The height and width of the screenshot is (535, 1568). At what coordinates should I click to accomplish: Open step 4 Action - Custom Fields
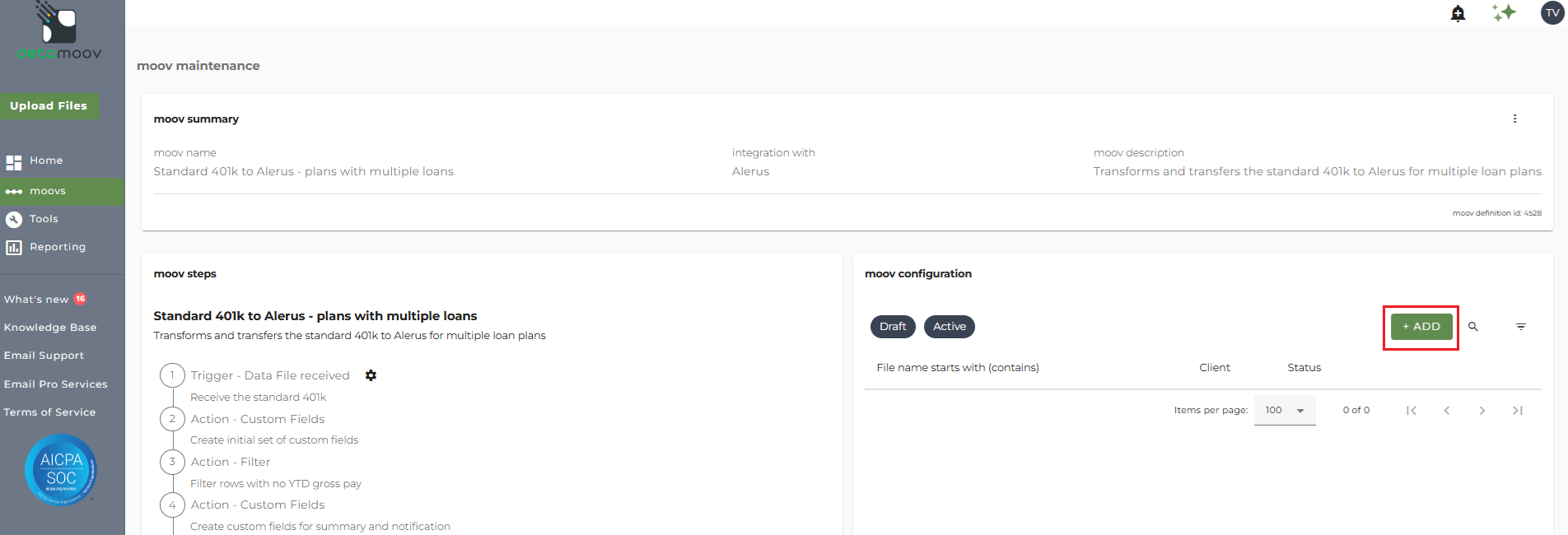click(x=258, y=505)
